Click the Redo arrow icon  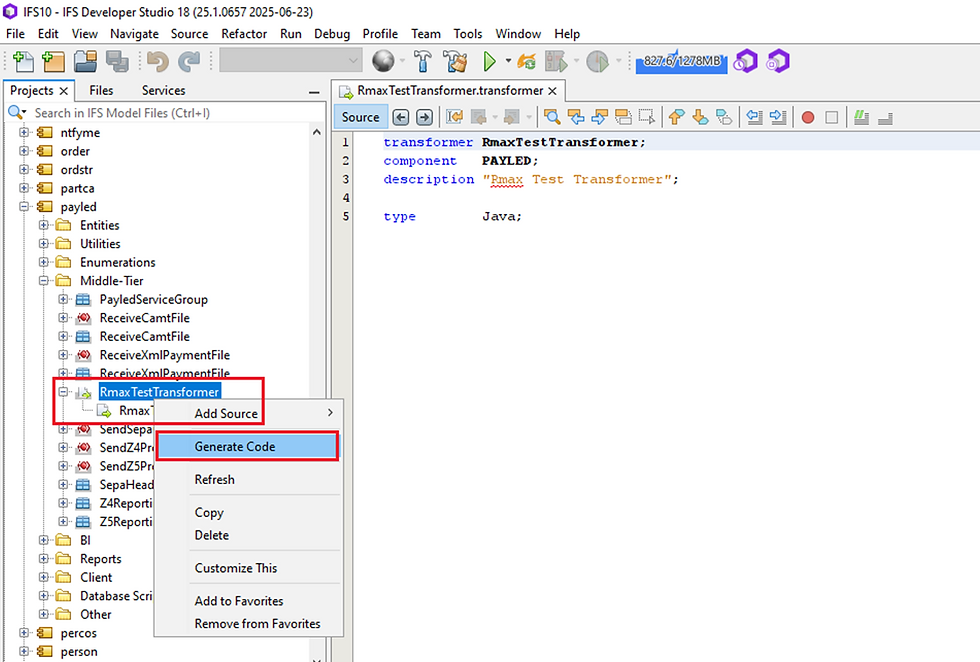[x=189, y=61]
